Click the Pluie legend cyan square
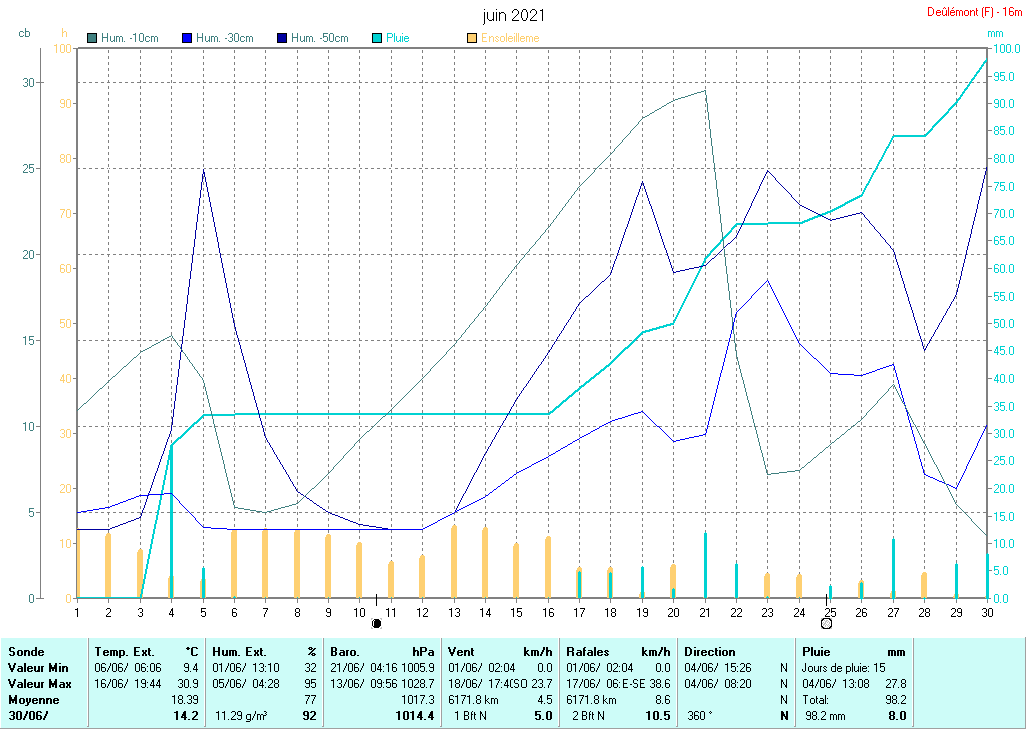1026x729 pixels. pos(377,38)
